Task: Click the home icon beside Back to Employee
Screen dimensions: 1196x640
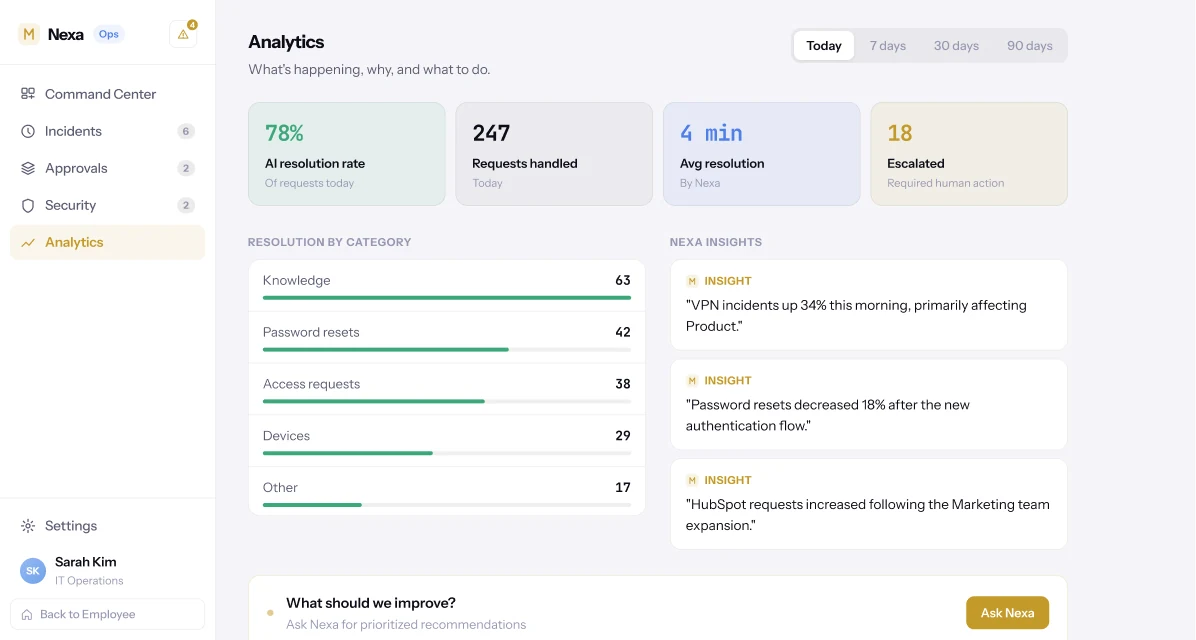Action: tap(27, 615)
